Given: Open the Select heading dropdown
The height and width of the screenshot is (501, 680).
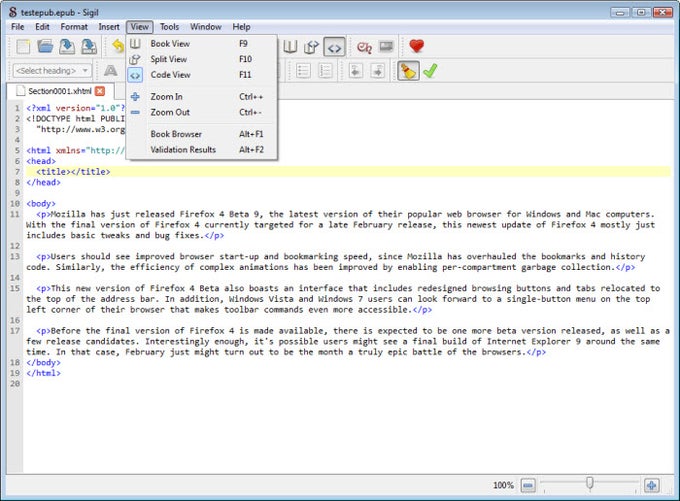Looking at the screenshot, I should [x=52, y=70].
